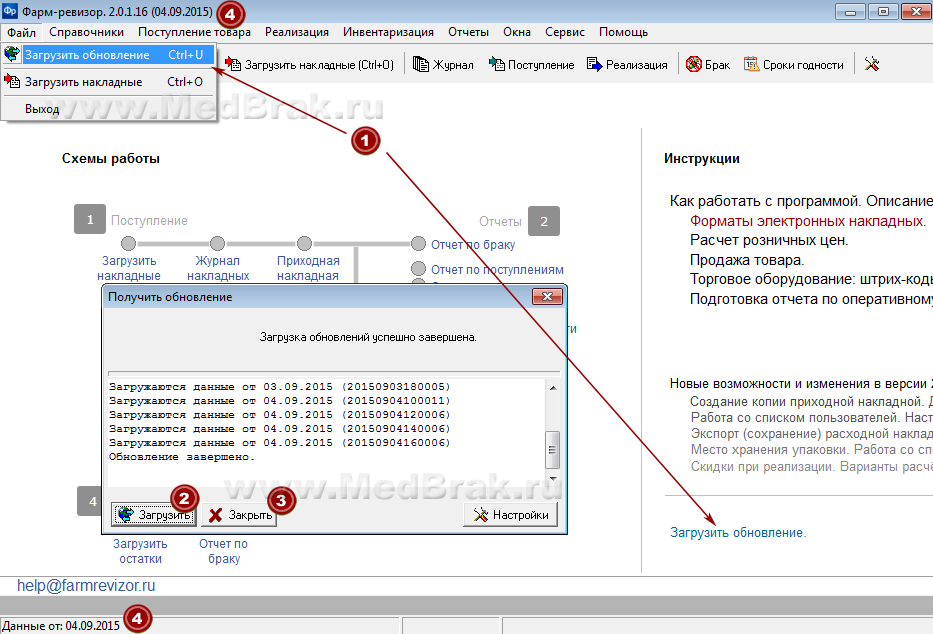Click Отчет по браку link below dialog
The image size is (933, 634).
pos(224,551)
